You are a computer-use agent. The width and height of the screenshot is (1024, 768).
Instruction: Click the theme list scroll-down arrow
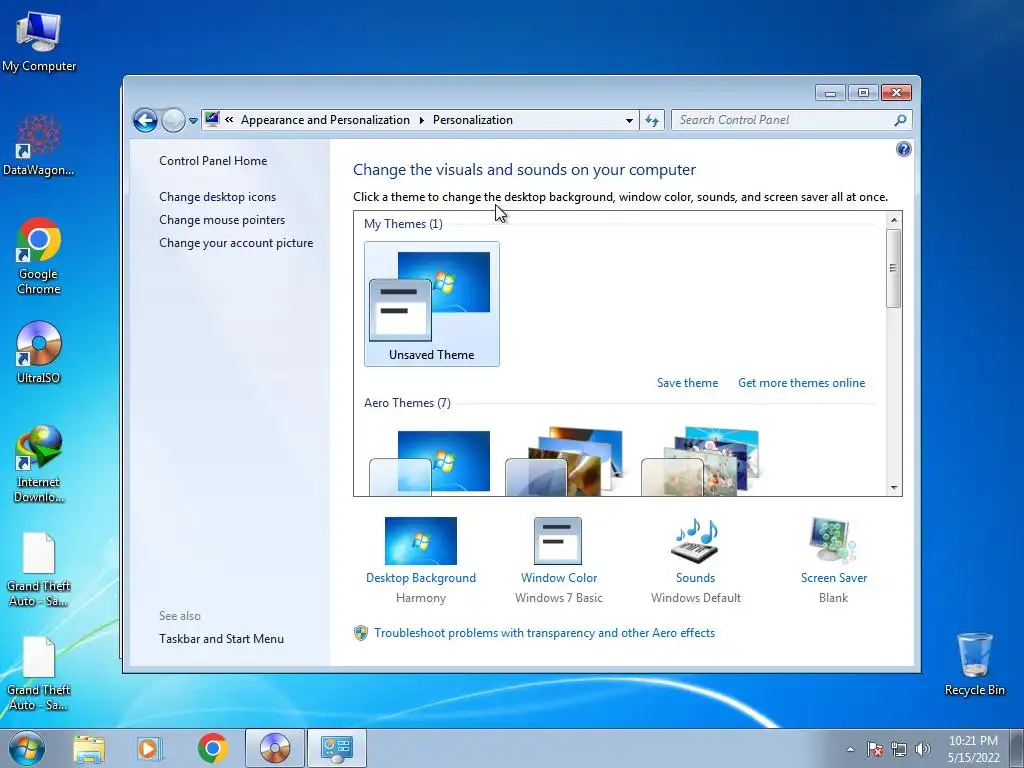tap(893, 488)
